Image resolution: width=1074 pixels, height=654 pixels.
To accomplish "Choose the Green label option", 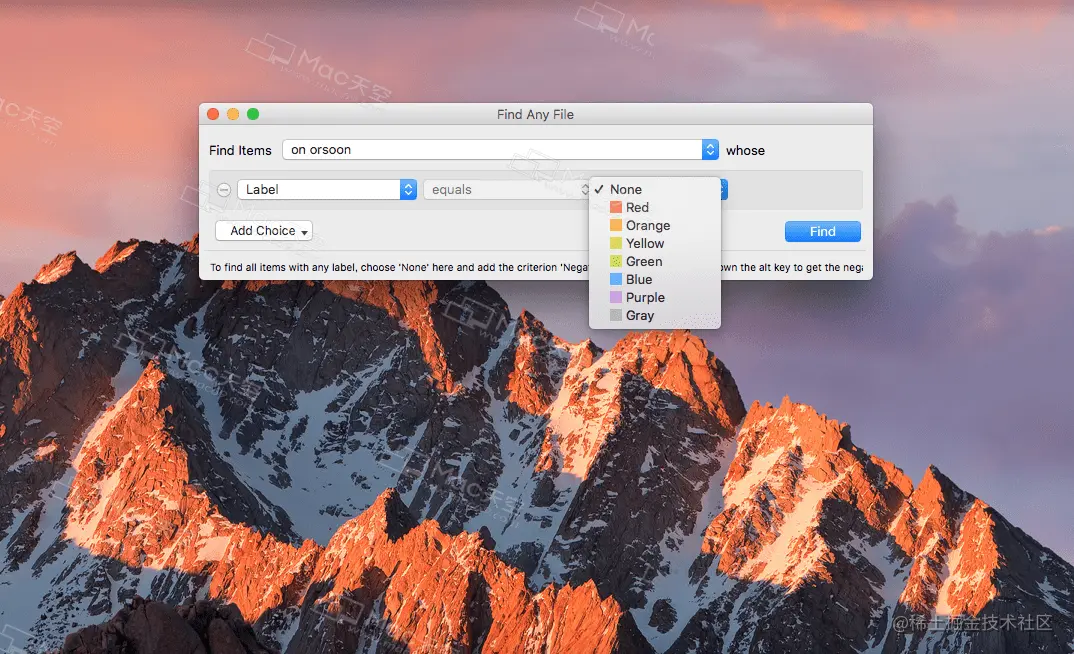I will [654, 261].
